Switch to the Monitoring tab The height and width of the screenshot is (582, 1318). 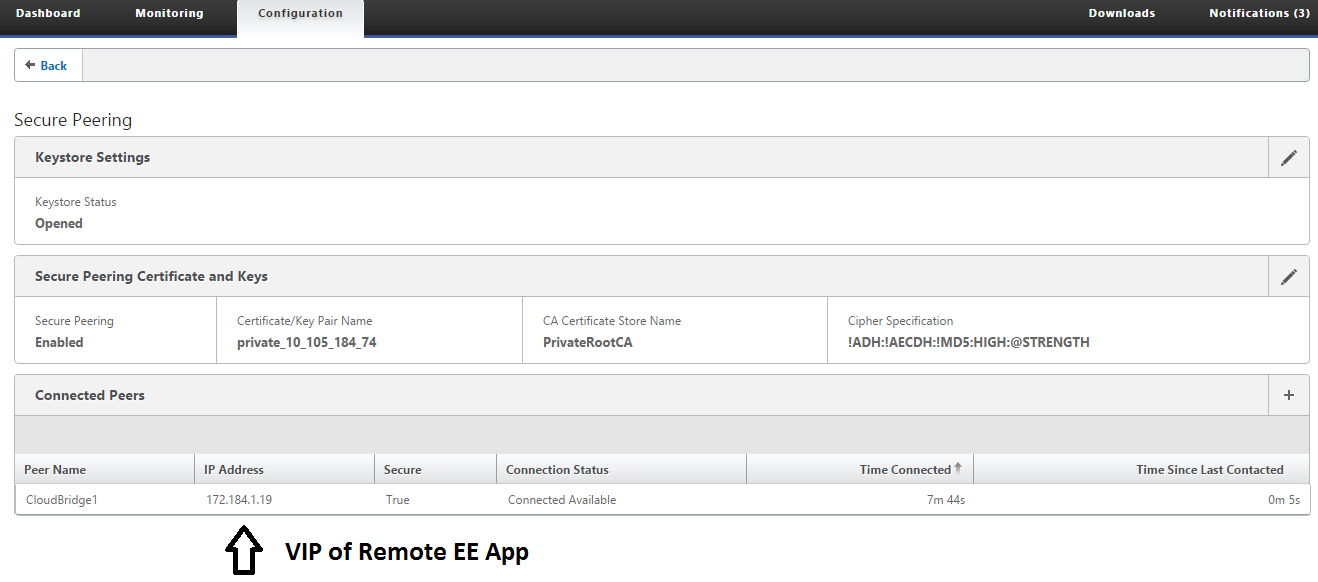pyautogui.click(x=169, y=14)
